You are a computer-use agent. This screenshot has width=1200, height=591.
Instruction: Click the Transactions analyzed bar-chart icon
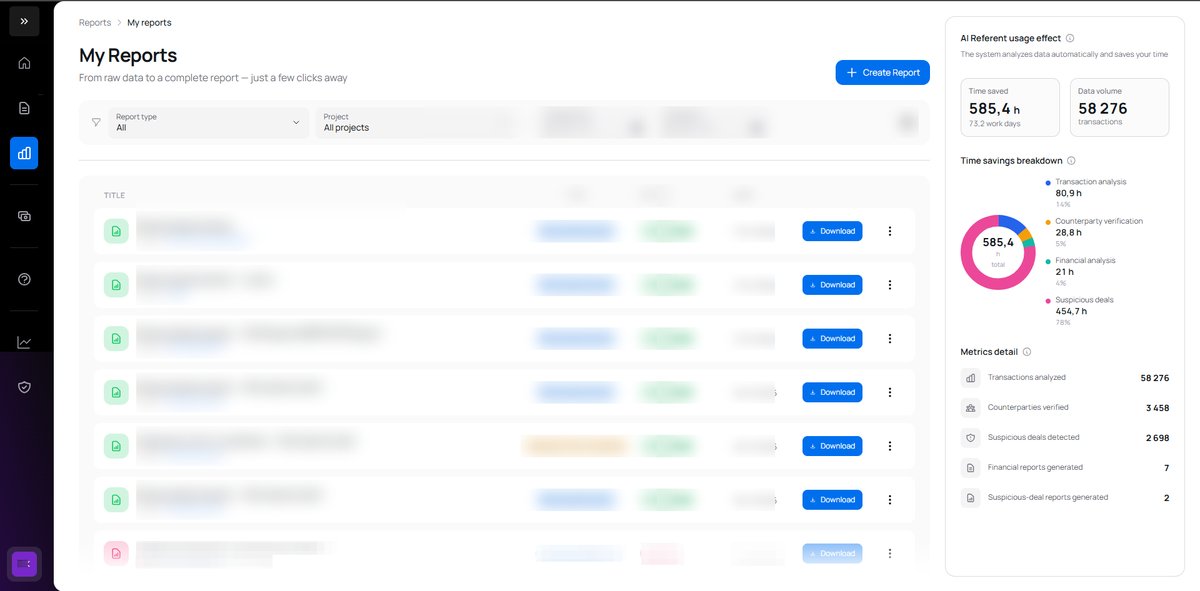pyautogui.click(x=970, y=378)
